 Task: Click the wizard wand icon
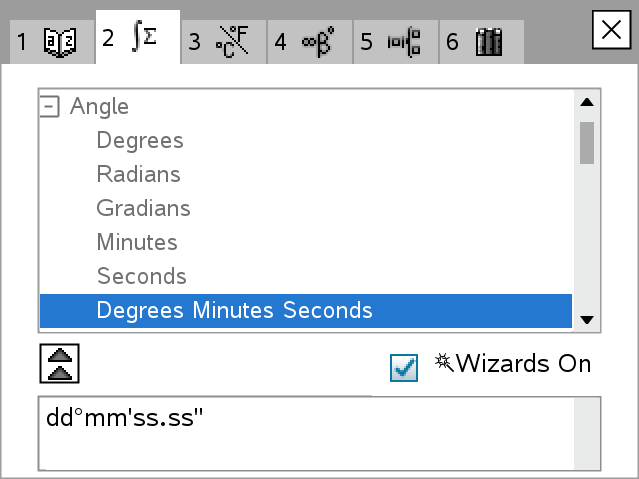444,362
